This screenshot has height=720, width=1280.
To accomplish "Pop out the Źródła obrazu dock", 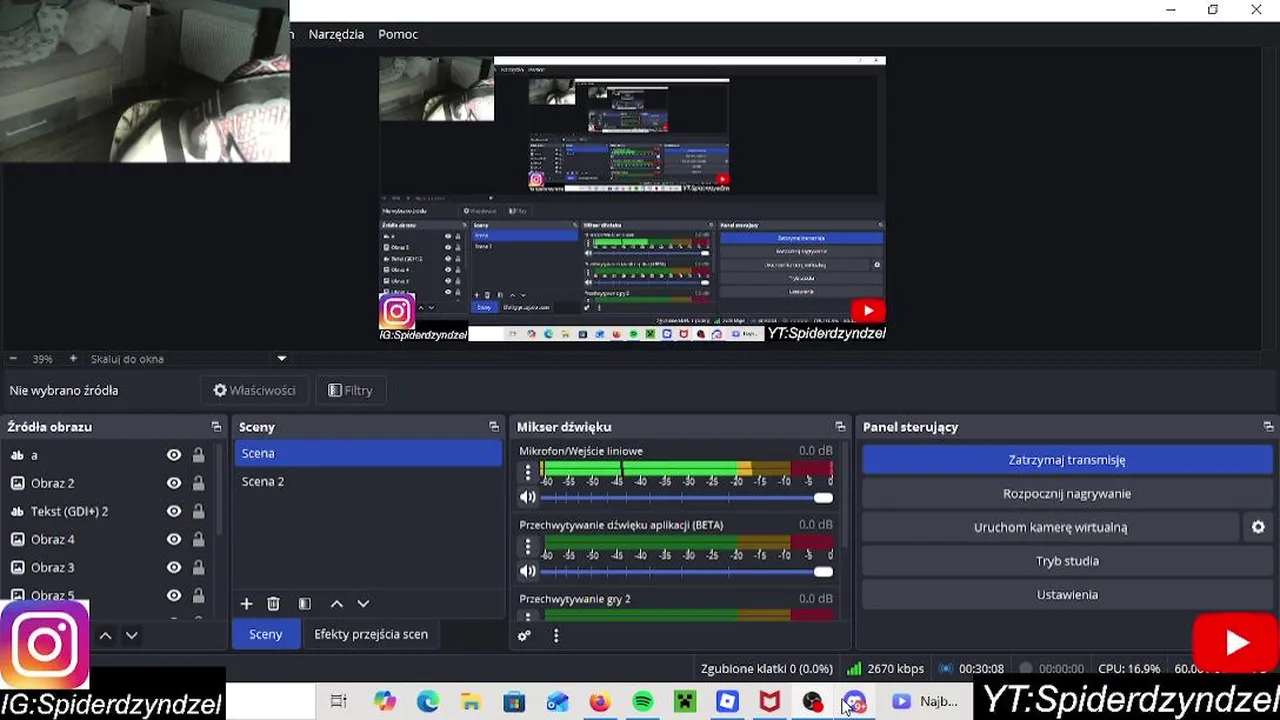I will pos(216,427).
